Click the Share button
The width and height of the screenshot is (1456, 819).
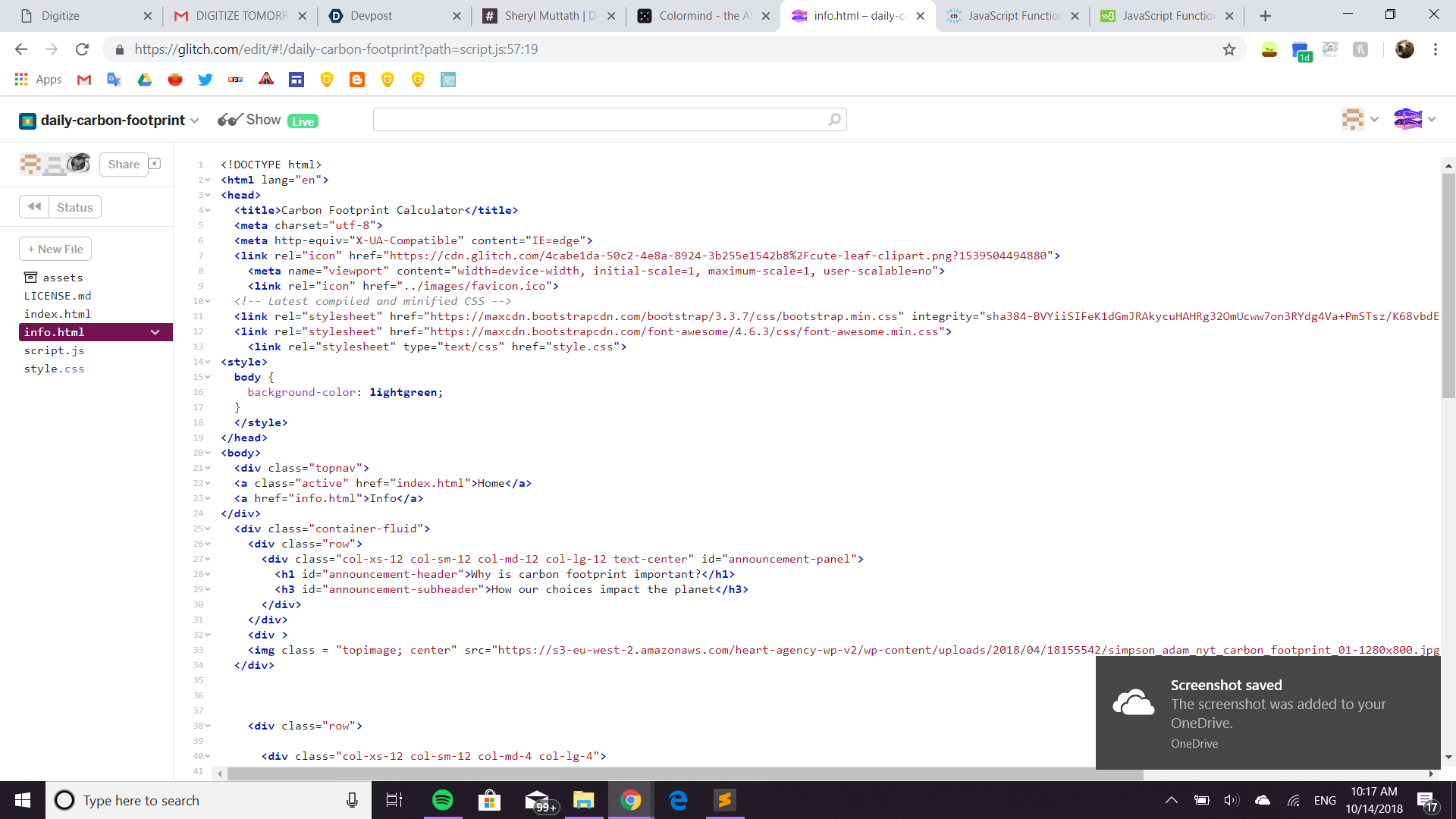click(x=124, y=165)
